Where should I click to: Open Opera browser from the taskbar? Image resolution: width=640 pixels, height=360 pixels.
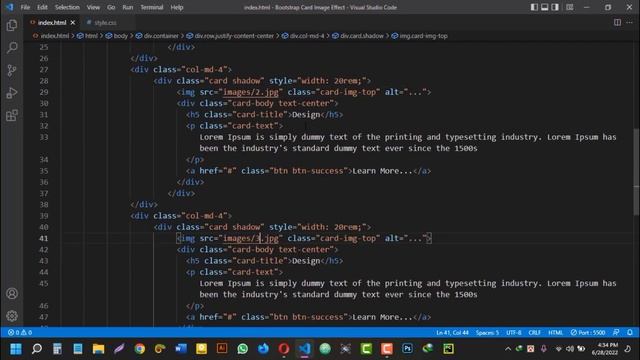coord(284,349)
